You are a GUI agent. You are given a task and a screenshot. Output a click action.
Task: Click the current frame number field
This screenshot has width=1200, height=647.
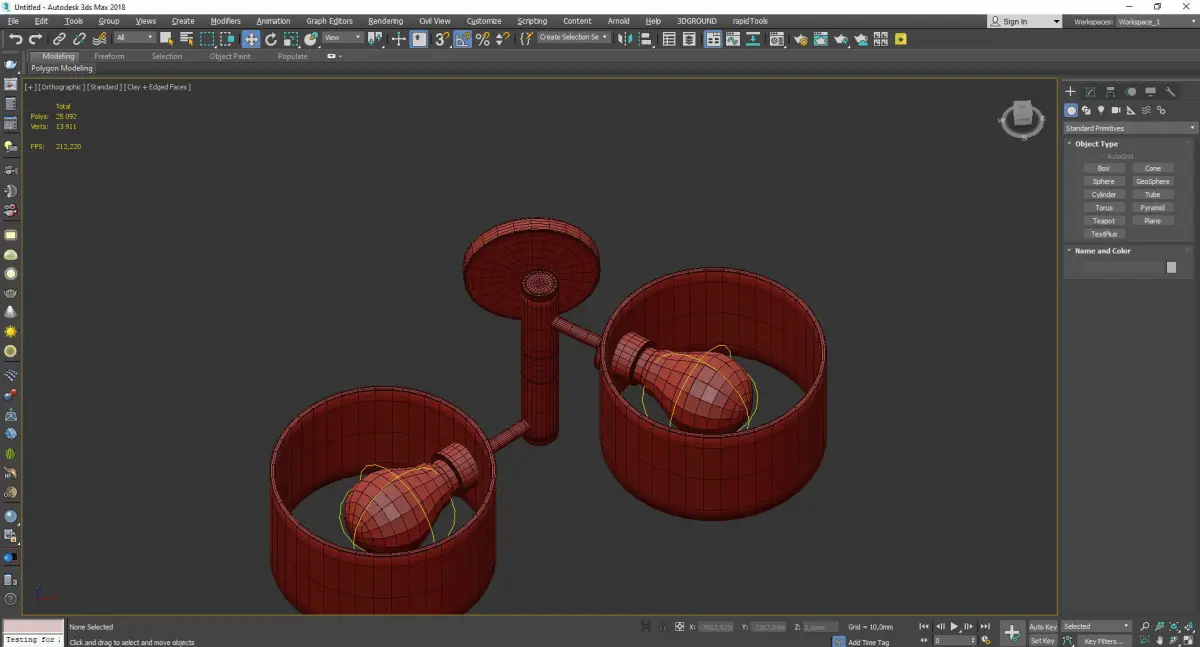pyautogui.click(x=955, y=641)
